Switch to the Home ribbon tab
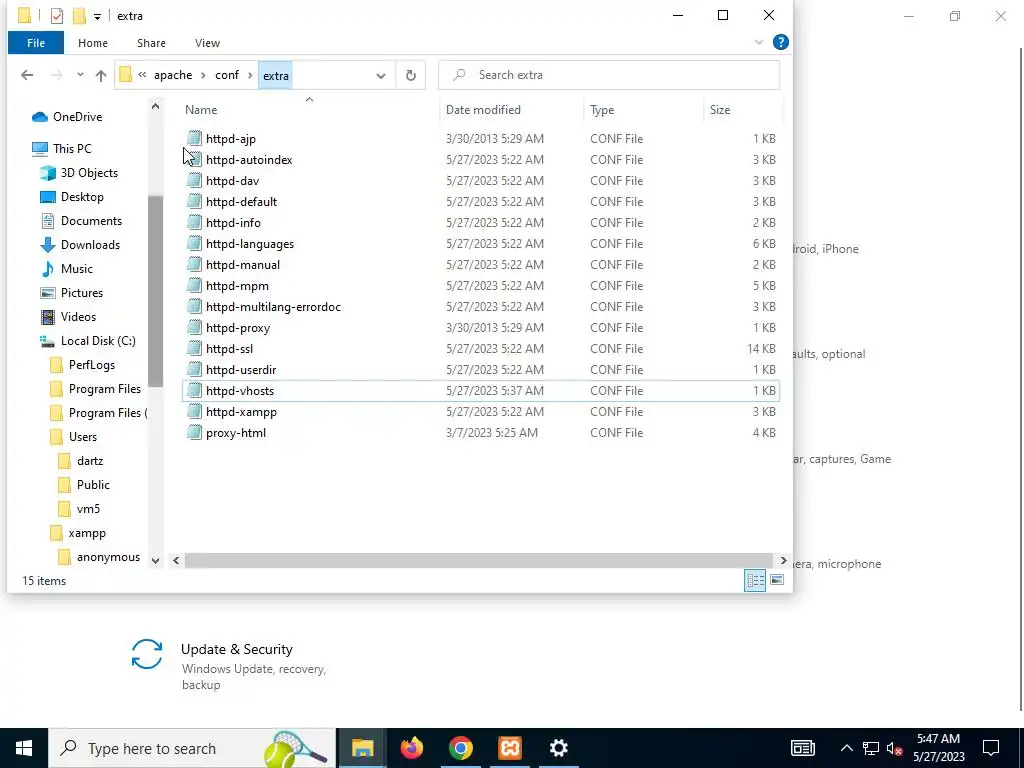 (93, 43)
